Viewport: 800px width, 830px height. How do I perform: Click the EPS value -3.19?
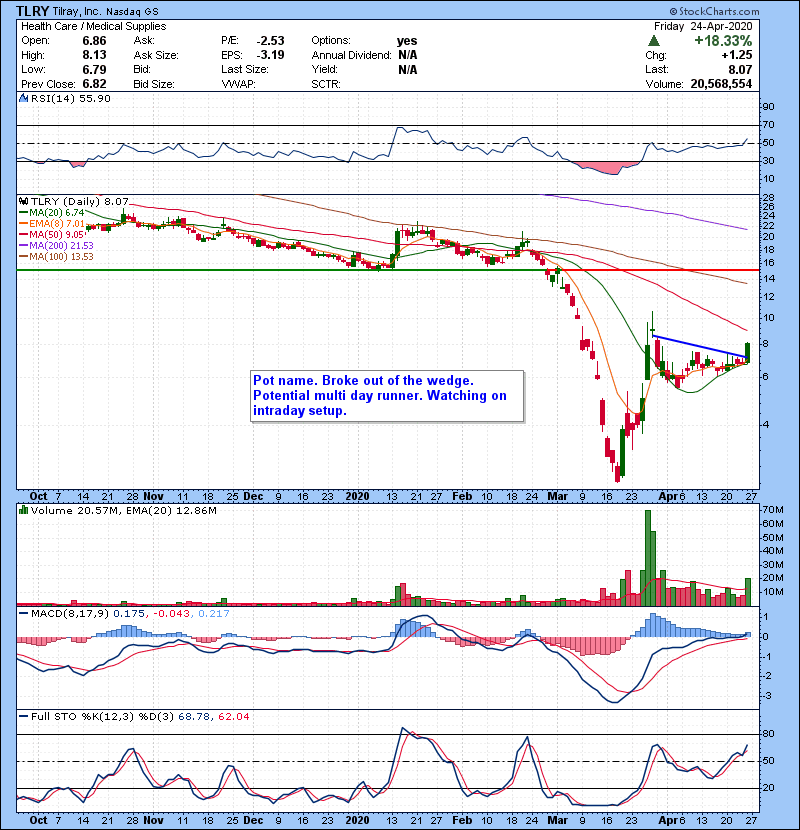(271, 55)
